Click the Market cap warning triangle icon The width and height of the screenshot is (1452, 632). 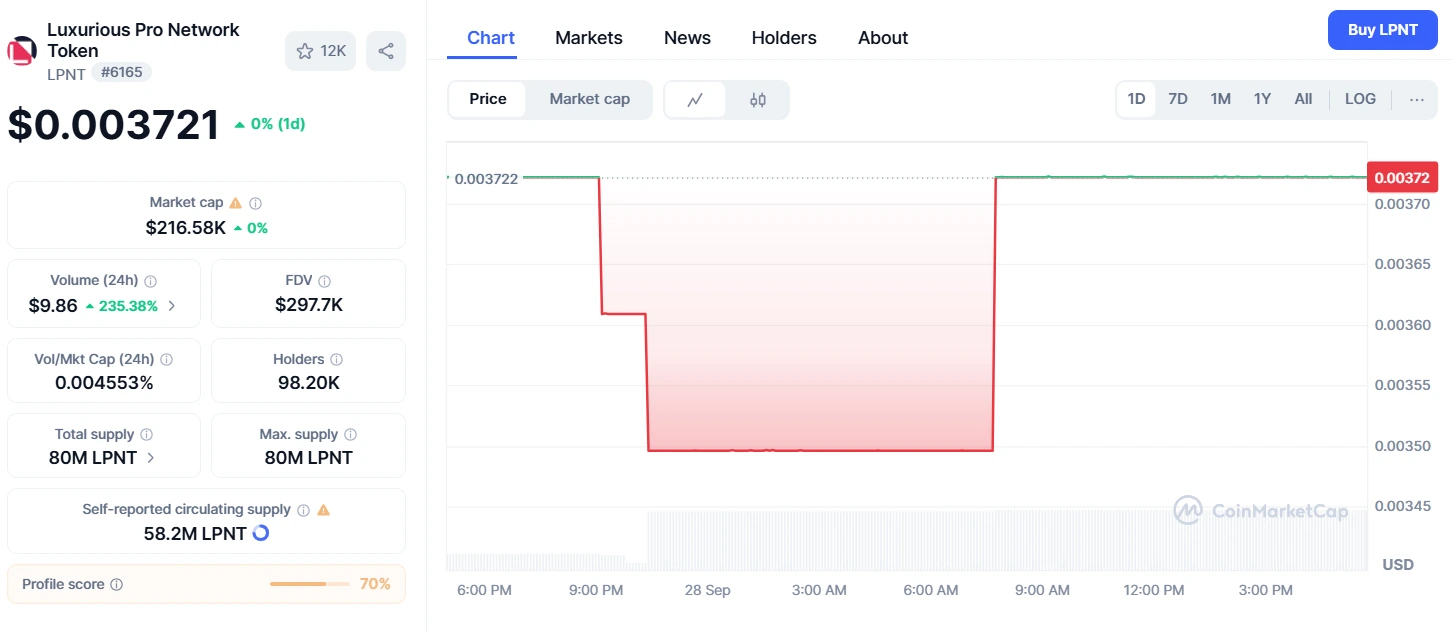235,203
